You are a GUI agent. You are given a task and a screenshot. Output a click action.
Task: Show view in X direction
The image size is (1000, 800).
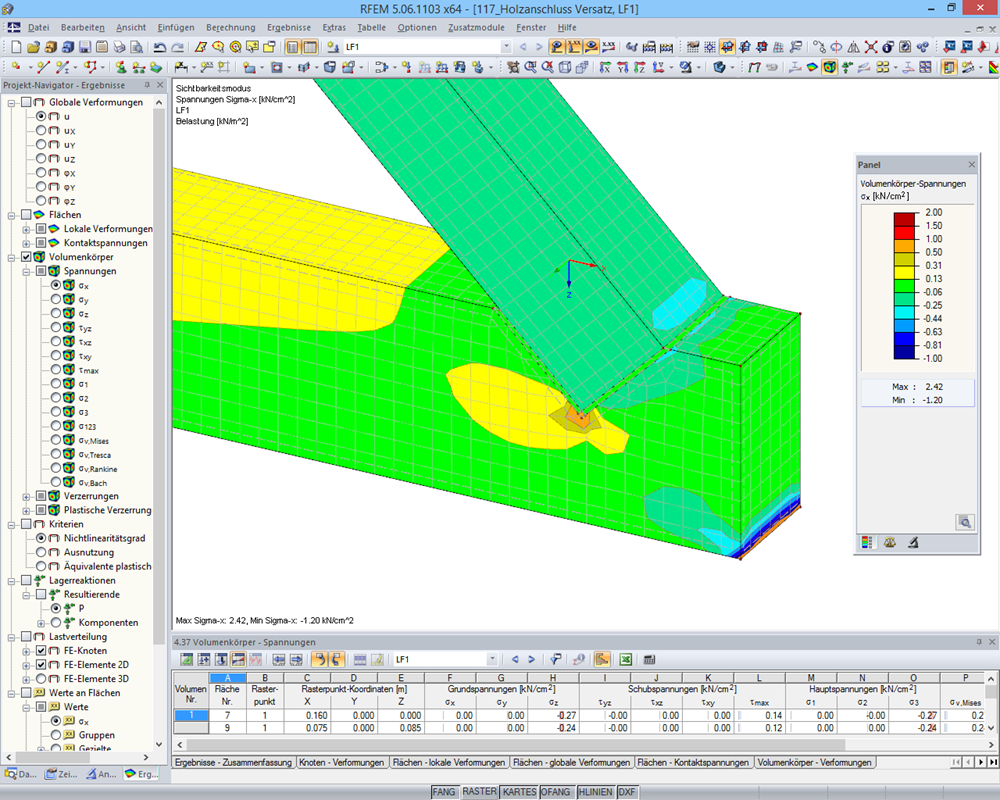coord(605,66)
